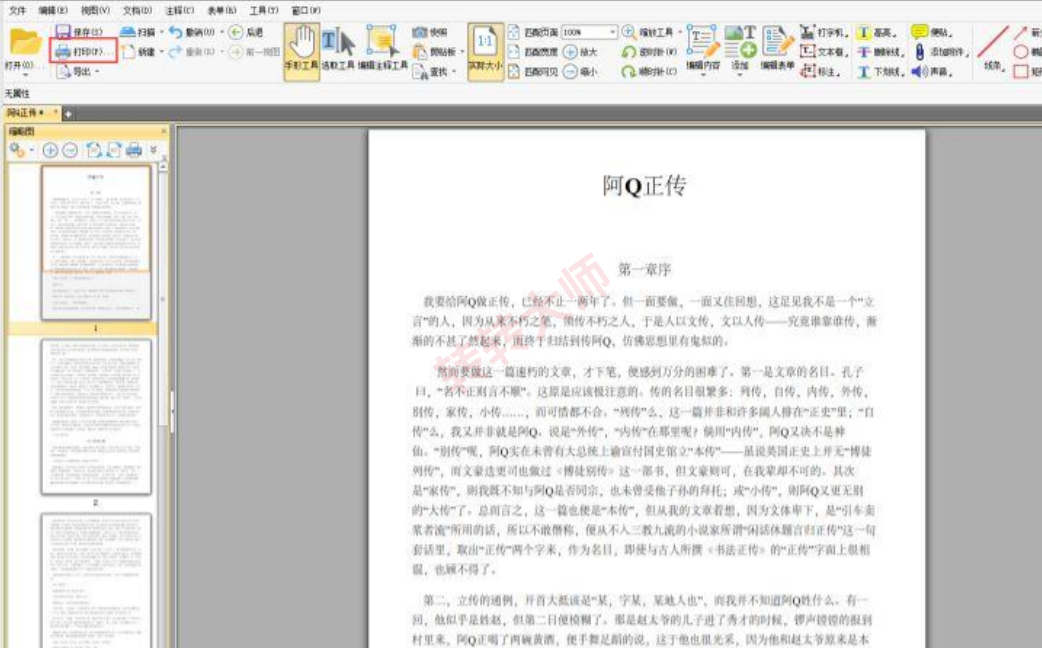This screenshot has width=1042, height=648.
Task: Open the 注释 menu
Action: click(179, 10)
